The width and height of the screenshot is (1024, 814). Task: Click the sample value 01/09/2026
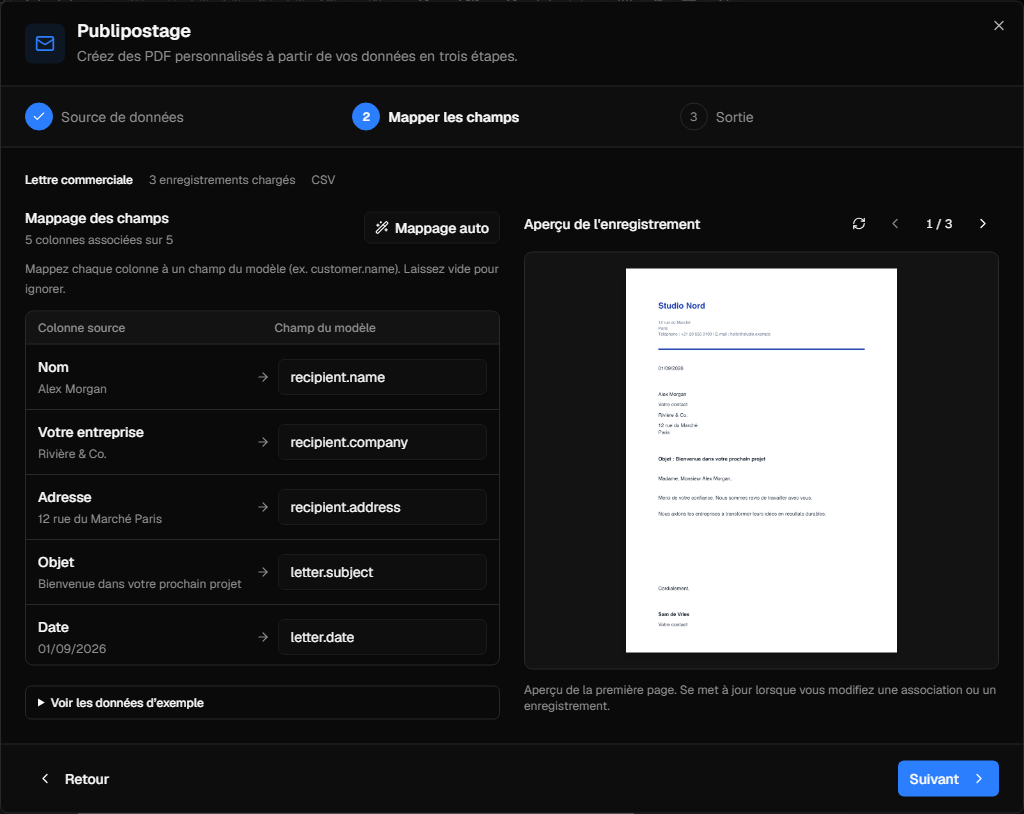pos(72,649)
